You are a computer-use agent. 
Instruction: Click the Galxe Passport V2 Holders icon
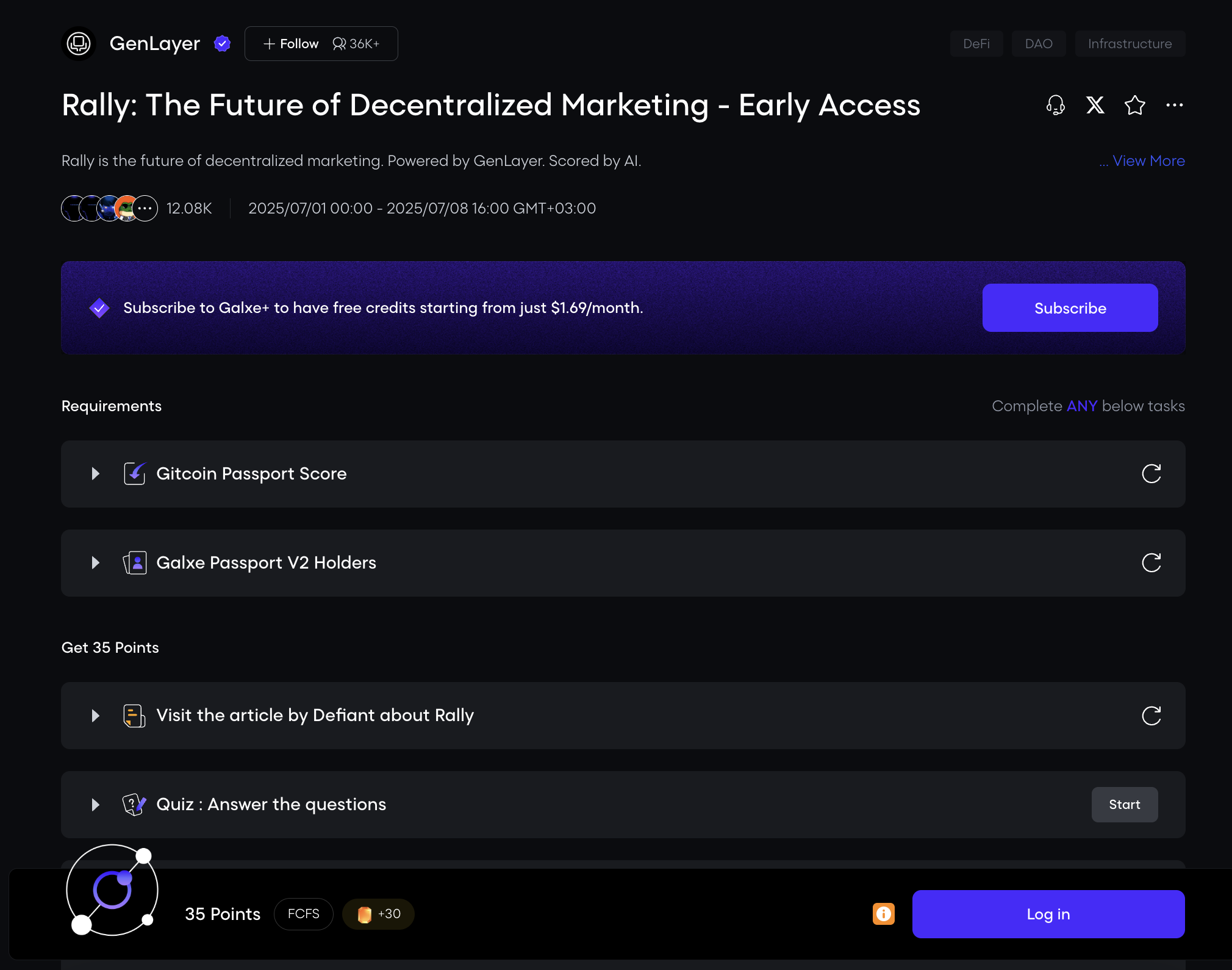point(135,562)
